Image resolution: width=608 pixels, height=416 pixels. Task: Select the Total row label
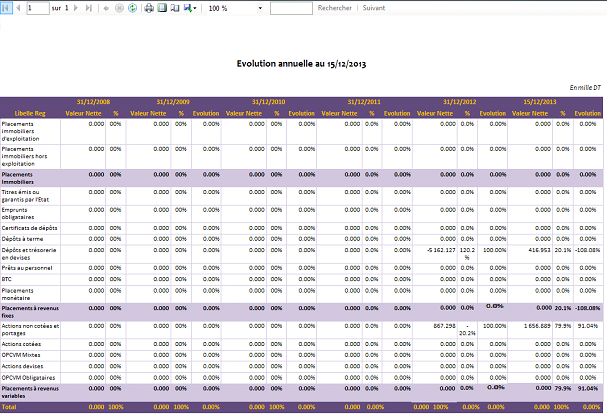(x=9, y=407)
